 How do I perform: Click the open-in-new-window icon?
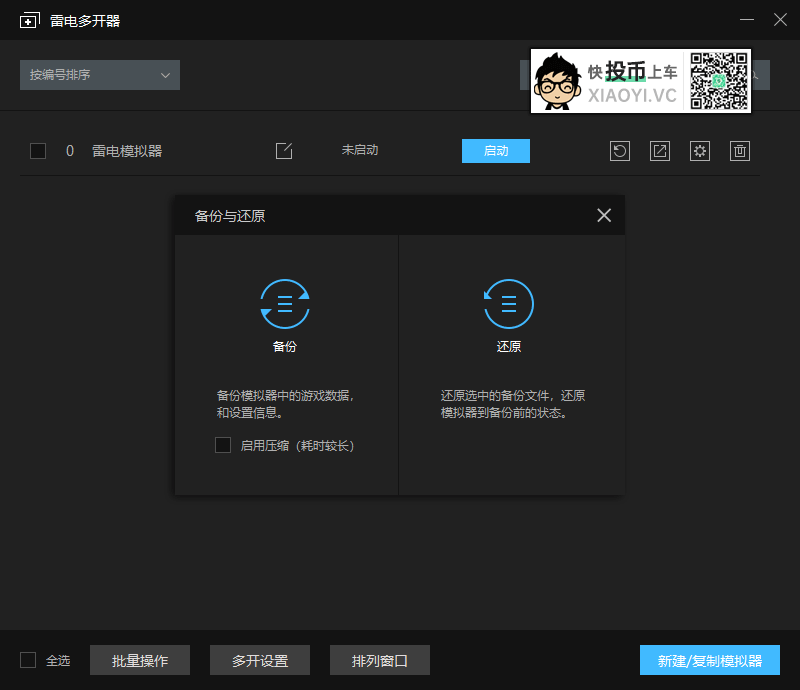click(x=659, y=150)
